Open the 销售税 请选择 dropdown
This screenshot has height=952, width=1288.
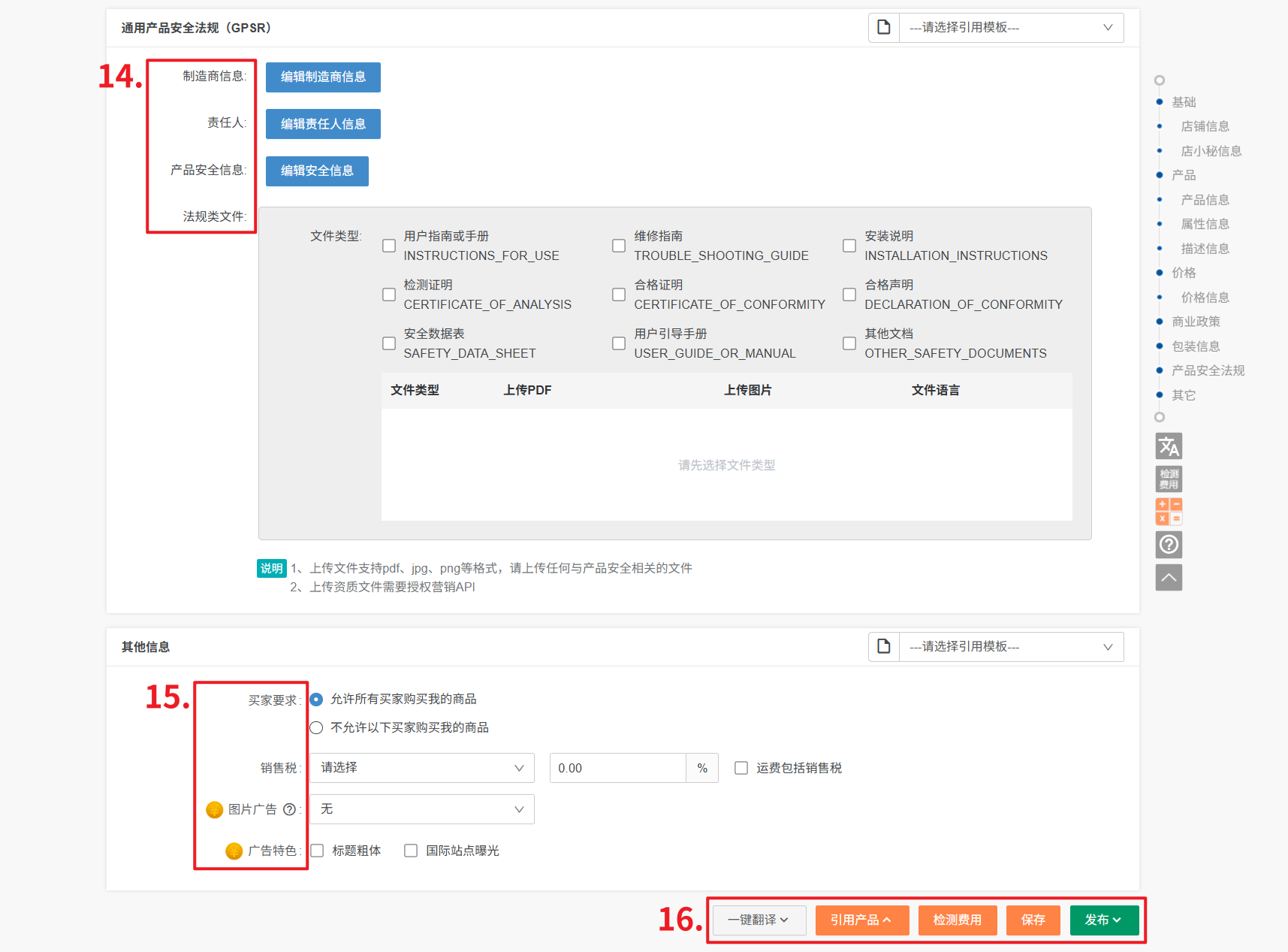422,768
